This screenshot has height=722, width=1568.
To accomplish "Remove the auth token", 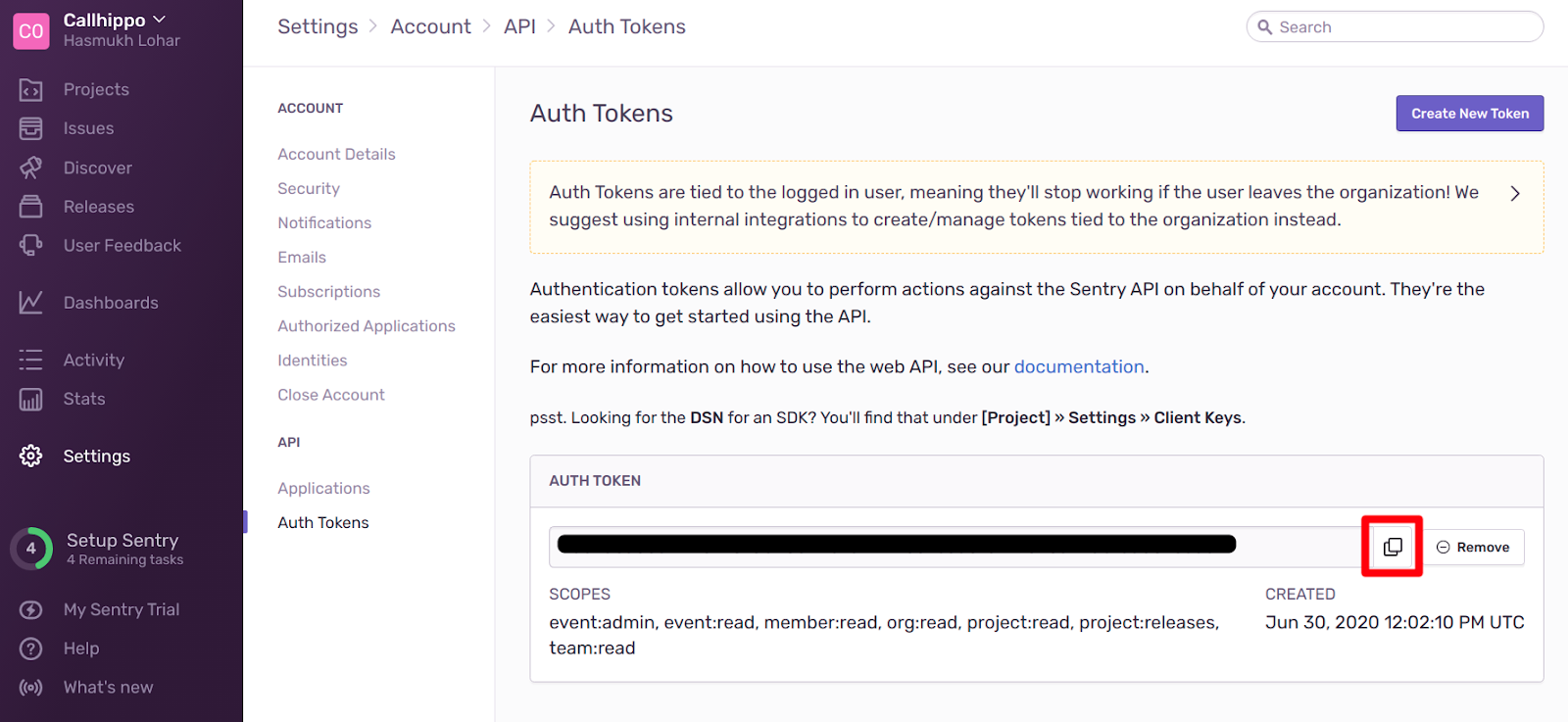I will point(1473,547).
